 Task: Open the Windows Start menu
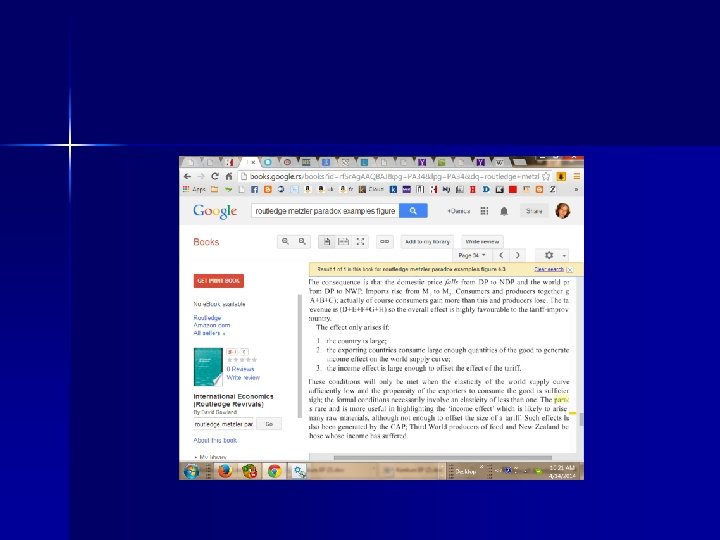coord(191,471)
